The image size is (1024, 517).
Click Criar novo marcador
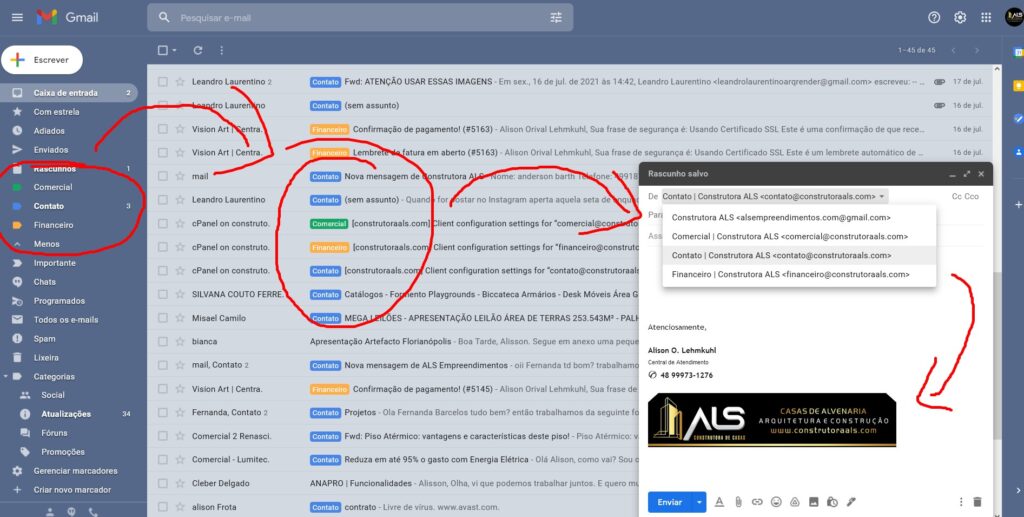(72, 490)
